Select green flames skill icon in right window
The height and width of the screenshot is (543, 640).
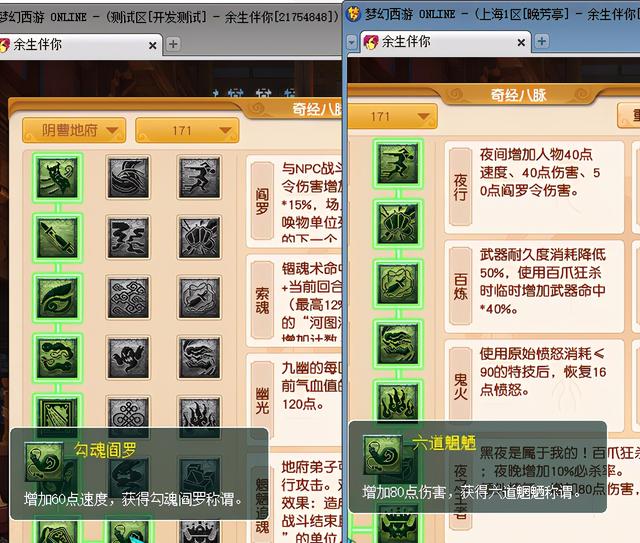pos(398,401)
